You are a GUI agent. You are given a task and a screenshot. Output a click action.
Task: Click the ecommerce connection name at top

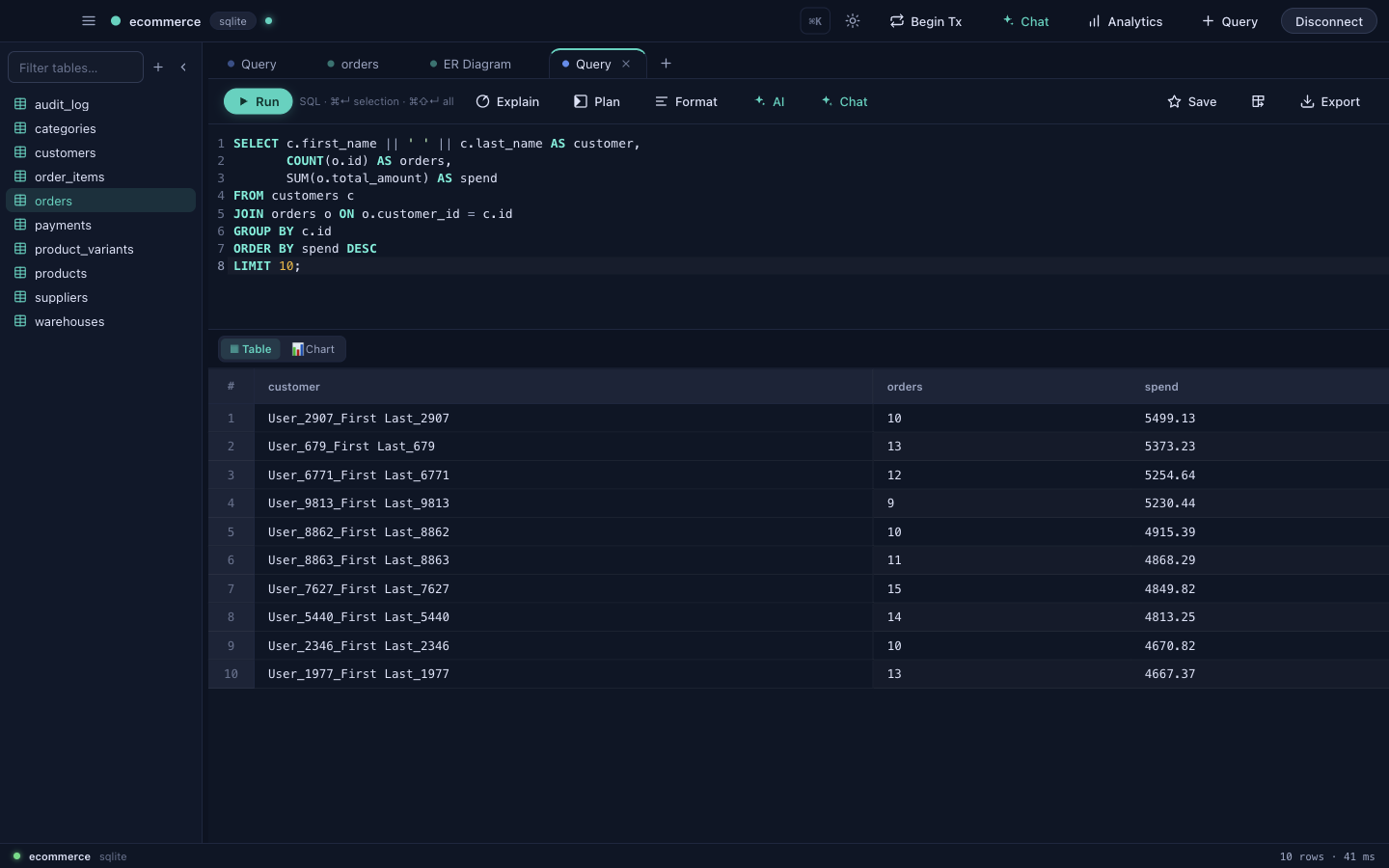(x=165, y=21)
